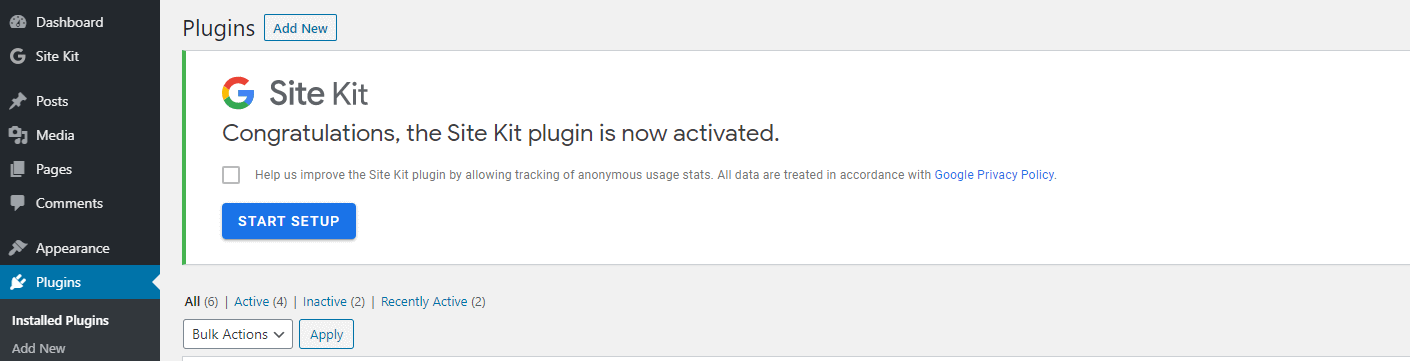Image resolution: width=1410 pixels, height=361 pixels.
Task: Click the Site Kit G icon in sidebar
Action: [x=17, y=56]
